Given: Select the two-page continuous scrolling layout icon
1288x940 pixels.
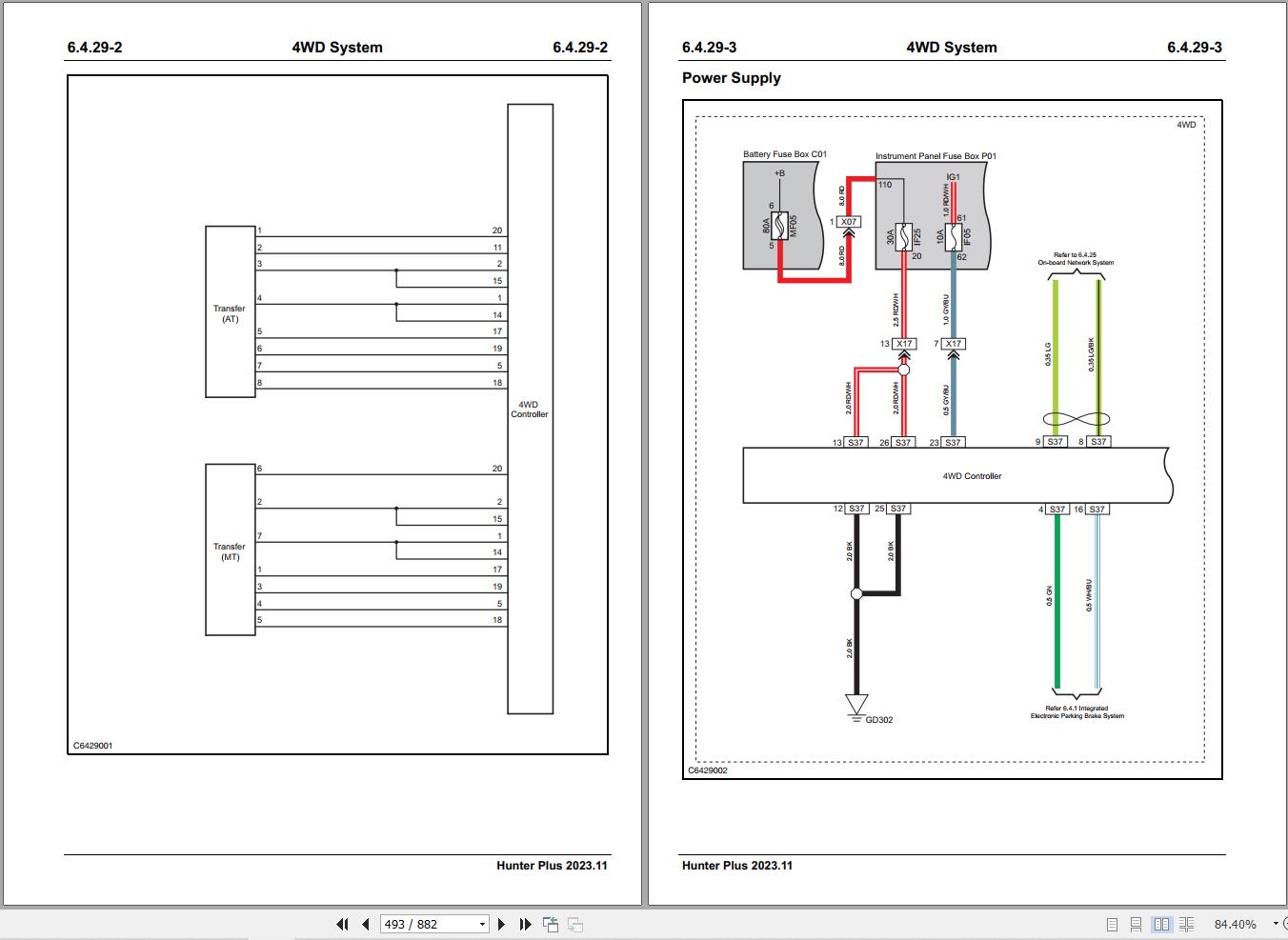Looking at the screenshot, I should (1187, 924).
